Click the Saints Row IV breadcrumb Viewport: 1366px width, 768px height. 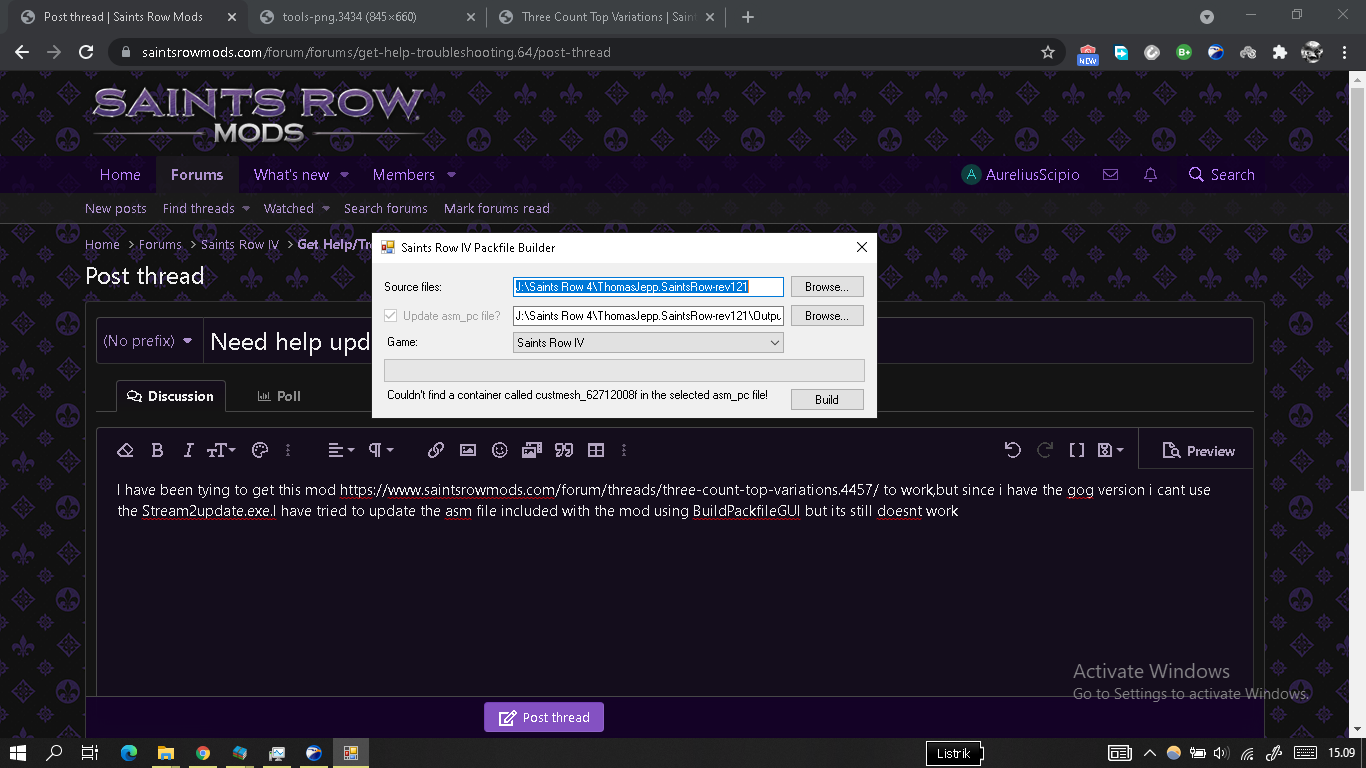[x=240, y=245]
